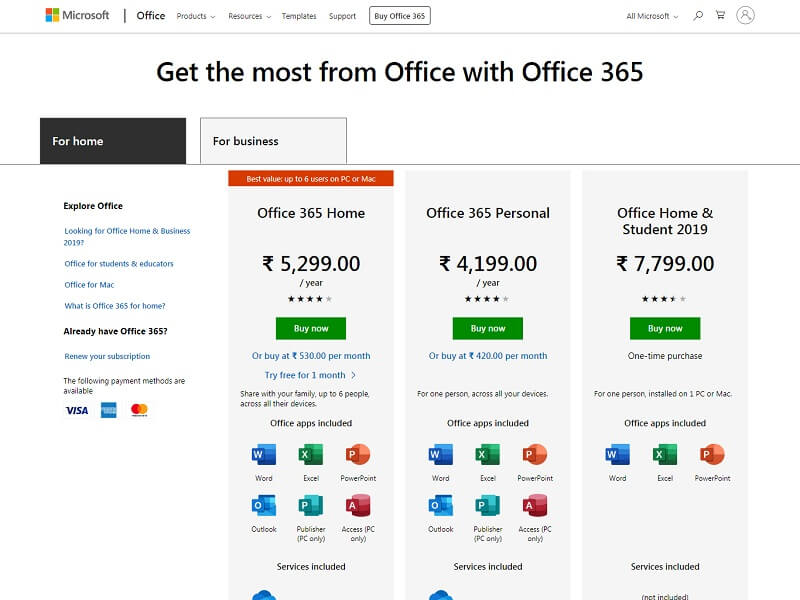The height and width of the screenshot is (600, 800).
Task: Click Outlook icon under Office 365 Home
Action: coord(264,505)
